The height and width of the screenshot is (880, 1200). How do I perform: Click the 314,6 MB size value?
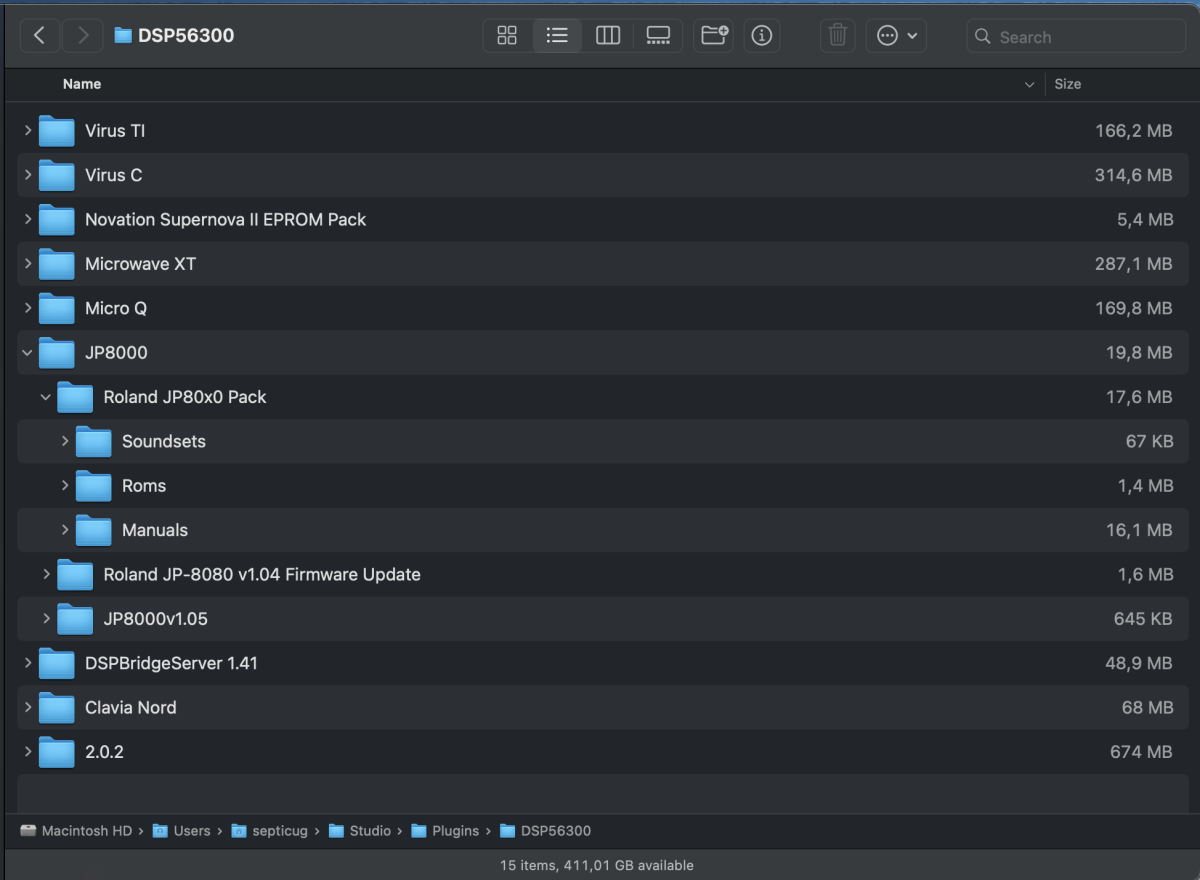[1133, 175]
